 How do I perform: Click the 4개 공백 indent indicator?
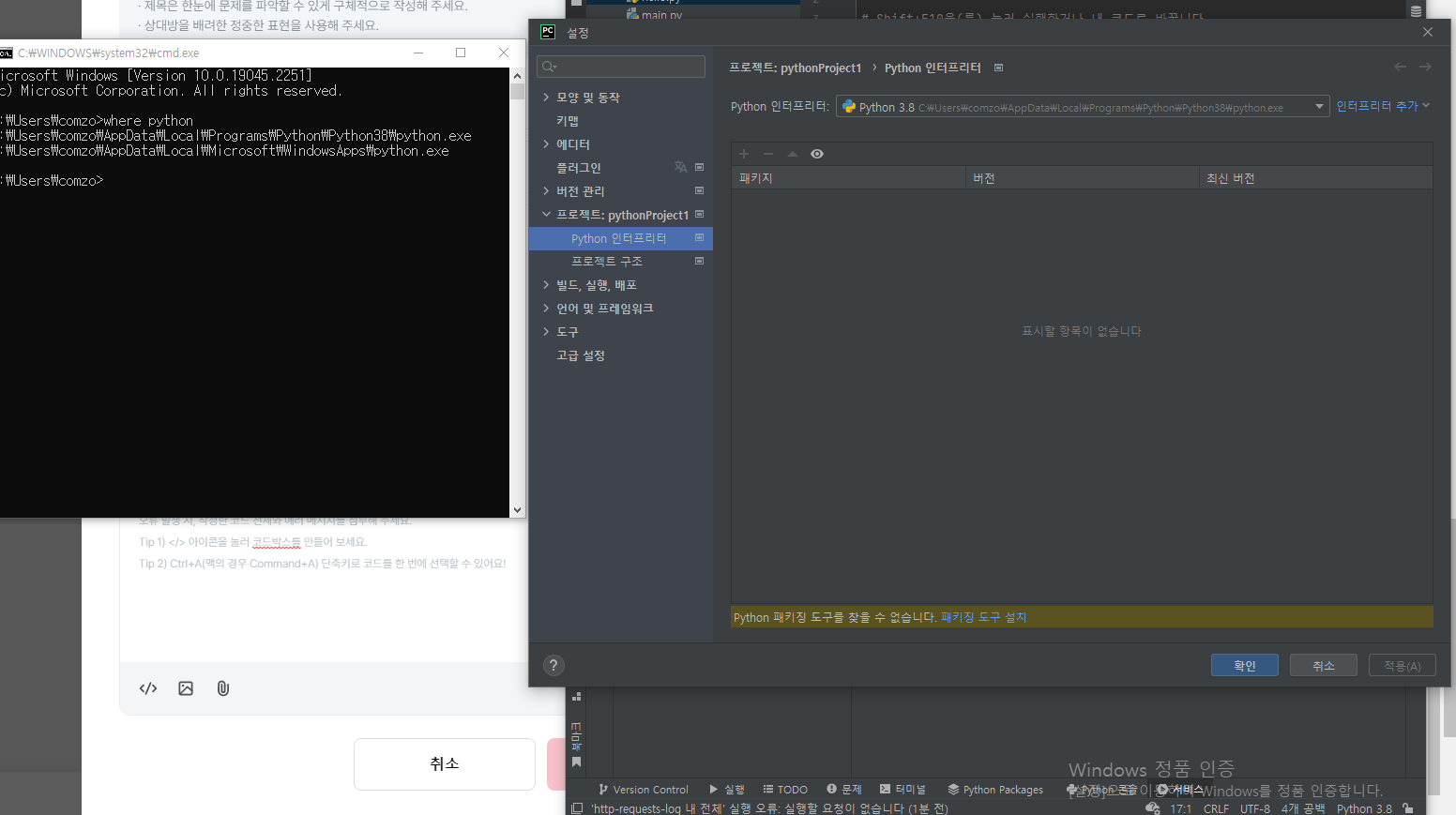(x=1303, y=808)
